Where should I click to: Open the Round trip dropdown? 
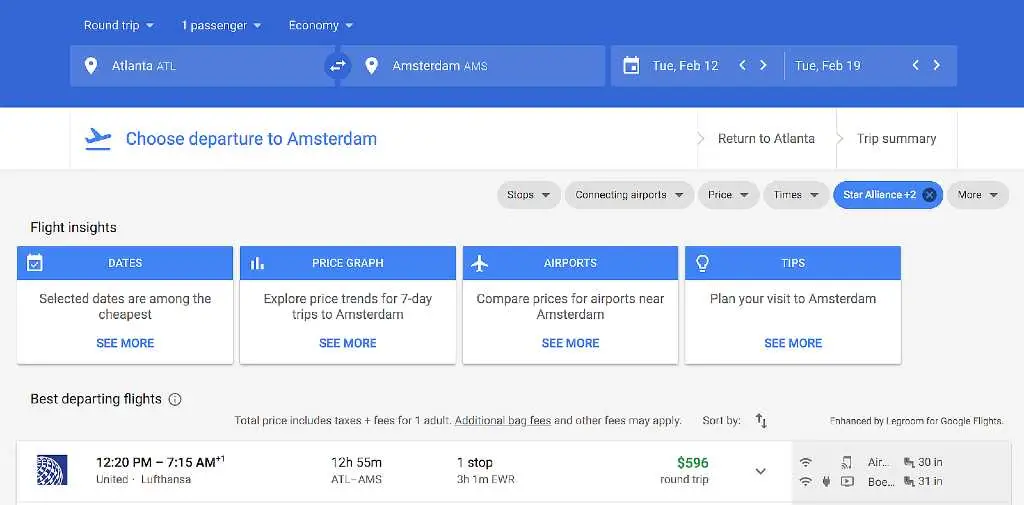tap(119, 25)
